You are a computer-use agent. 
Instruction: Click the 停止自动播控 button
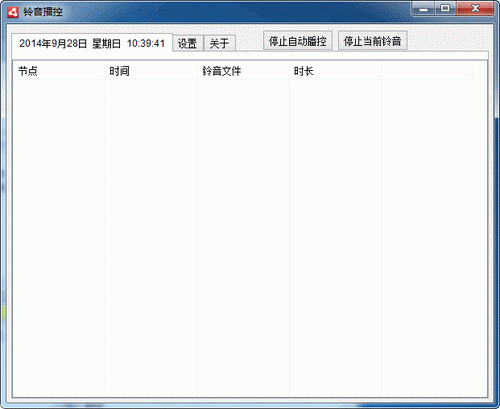coord(298,41)
